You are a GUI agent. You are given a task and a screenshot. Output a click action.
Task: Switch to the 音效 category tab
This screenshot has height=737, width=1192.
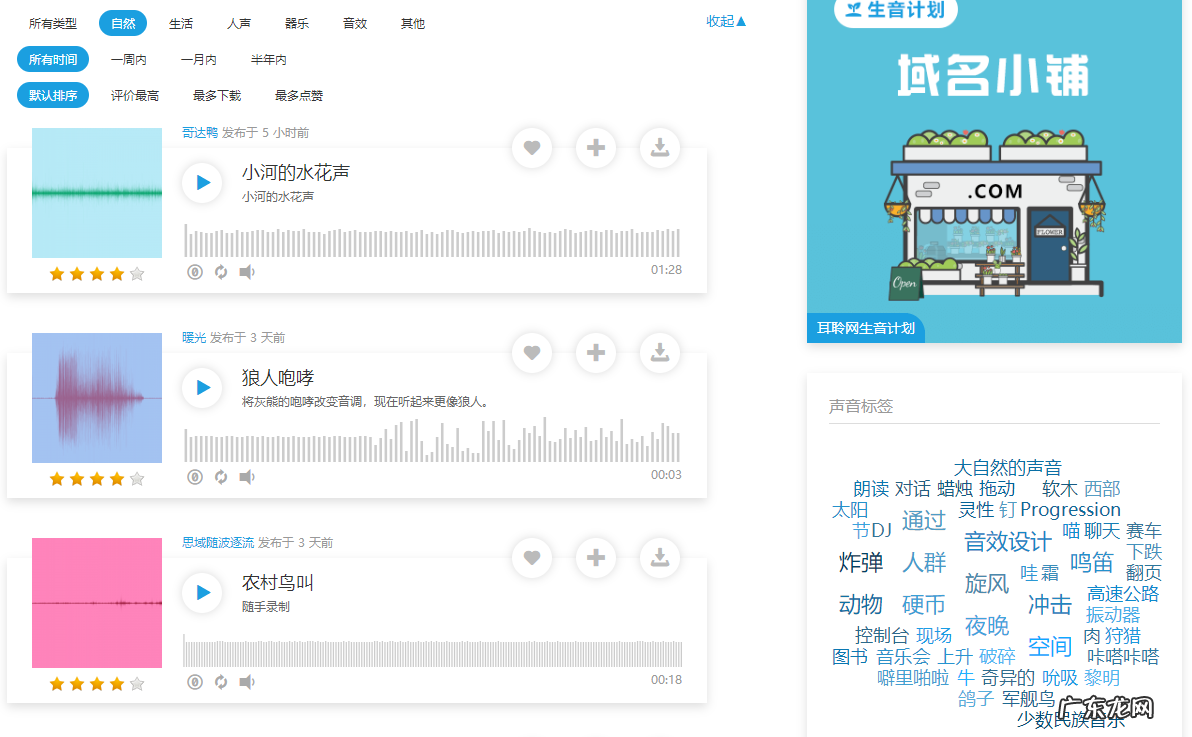[x=354, y=23]
